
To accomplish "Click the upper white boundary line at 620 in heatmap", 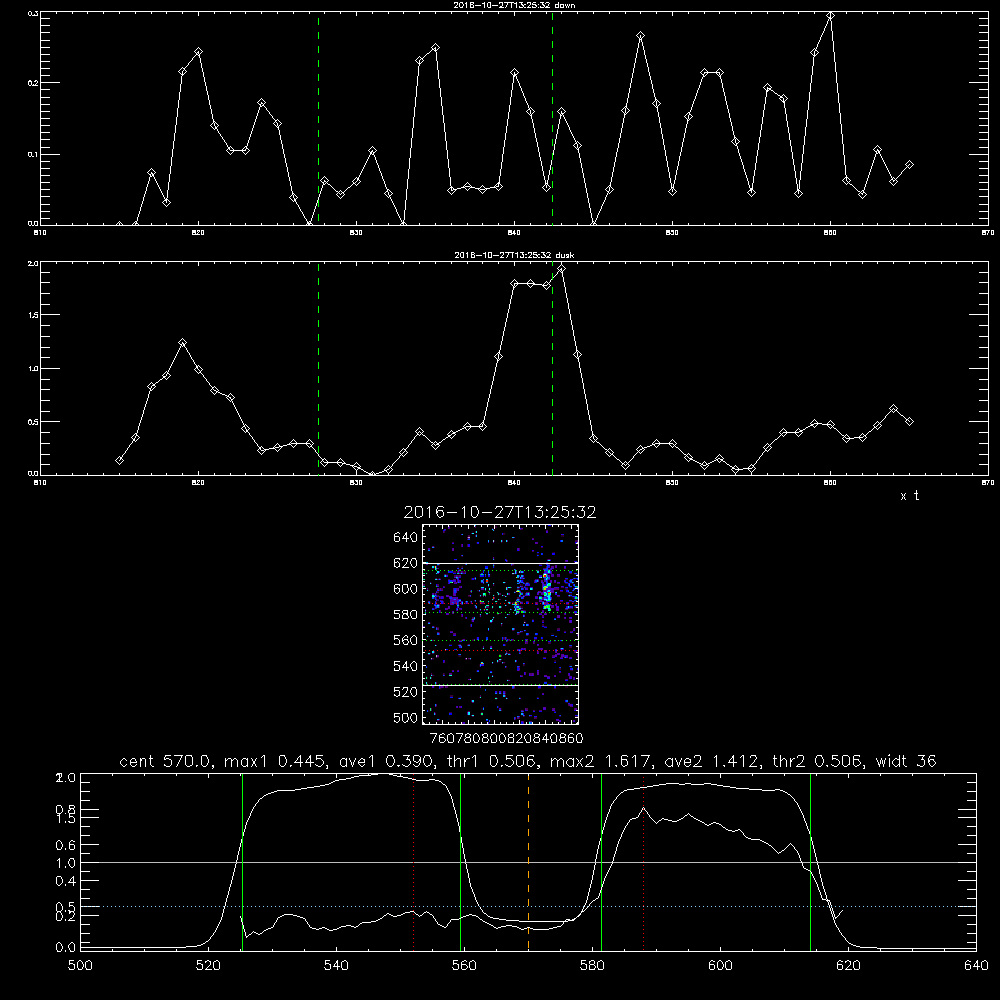I will pos(500,563).
